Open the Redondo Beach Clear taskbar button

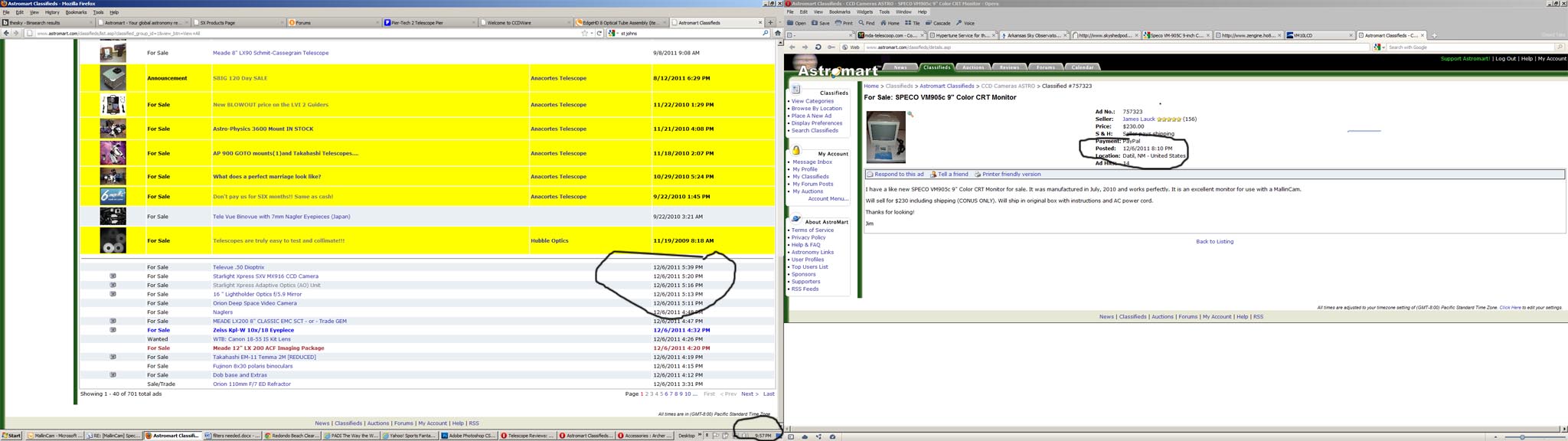click(291, 436)
